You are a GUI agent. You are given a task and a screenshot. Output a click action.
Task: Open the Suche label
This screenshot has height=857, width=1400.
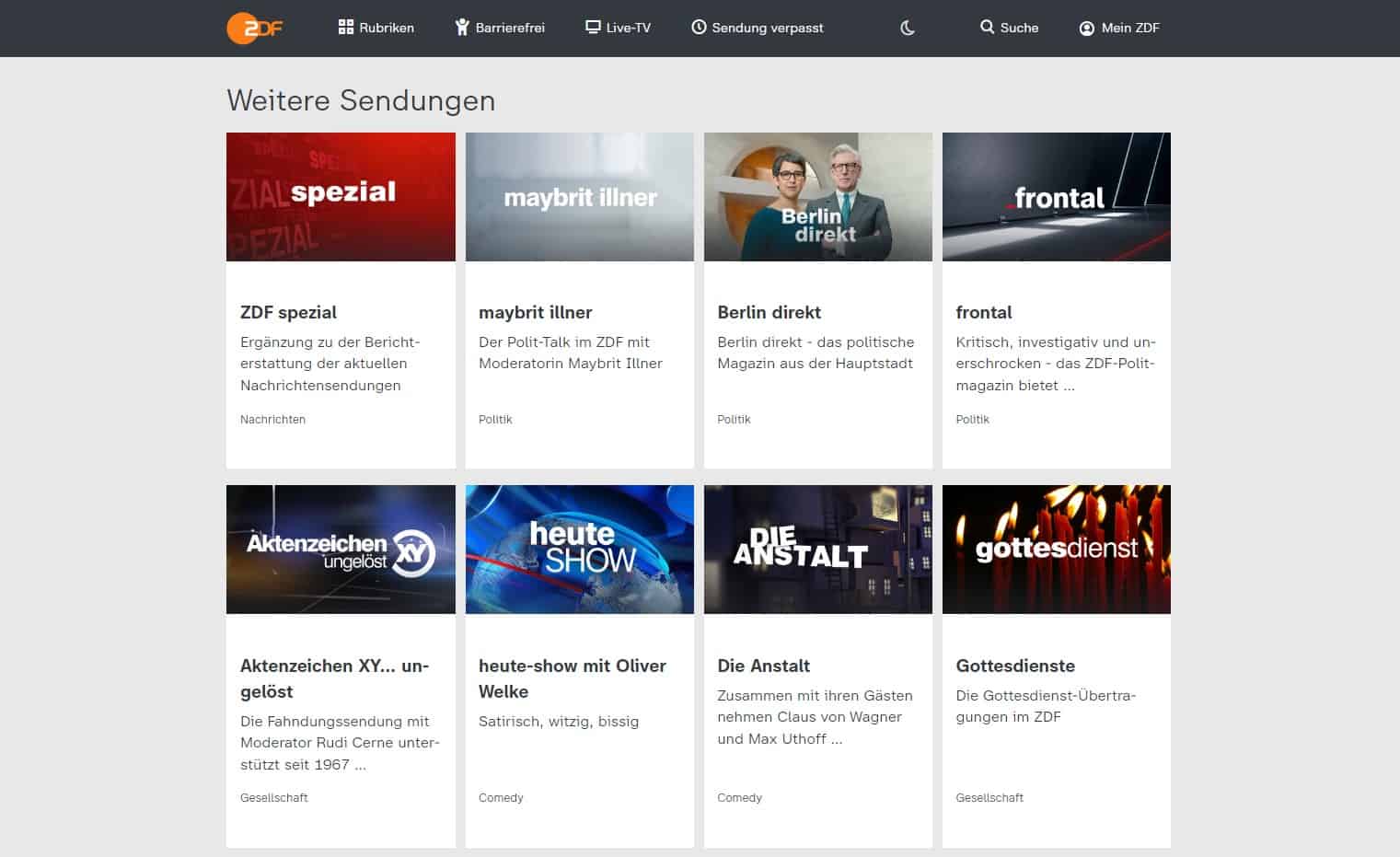(1019, 28)
